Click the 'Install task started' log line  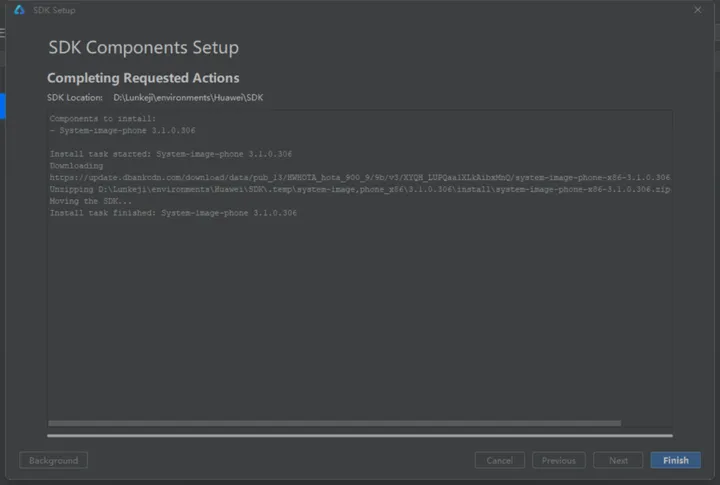pyautogui.click(x=171, y=154)
